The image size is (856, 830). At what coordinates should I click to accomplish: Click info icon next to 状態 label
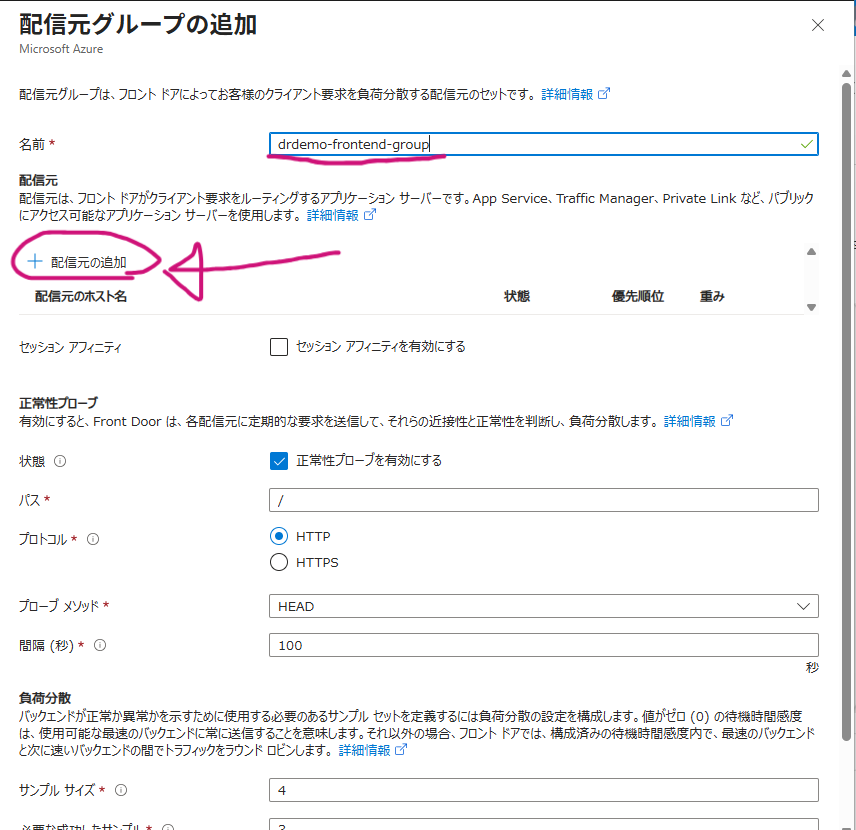(60, 461)
